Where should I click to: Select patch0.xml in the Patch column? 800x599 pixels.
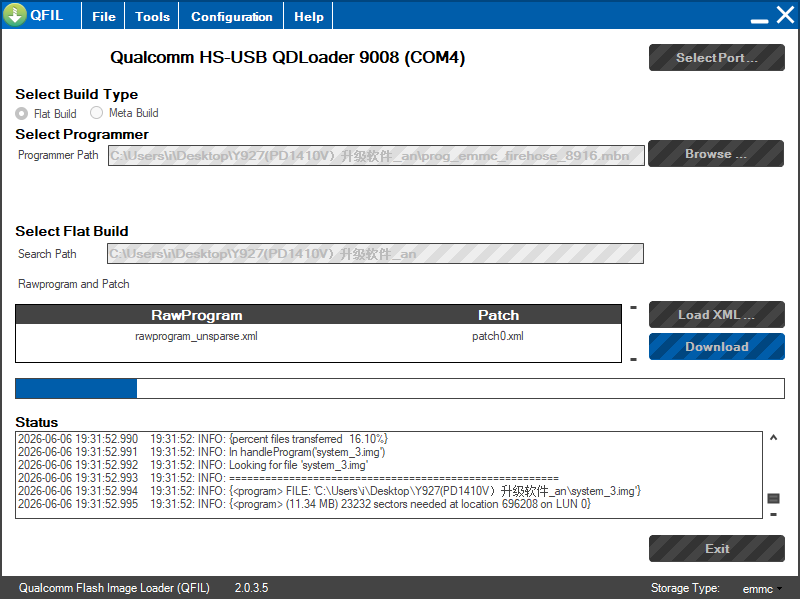click(497, 336)
